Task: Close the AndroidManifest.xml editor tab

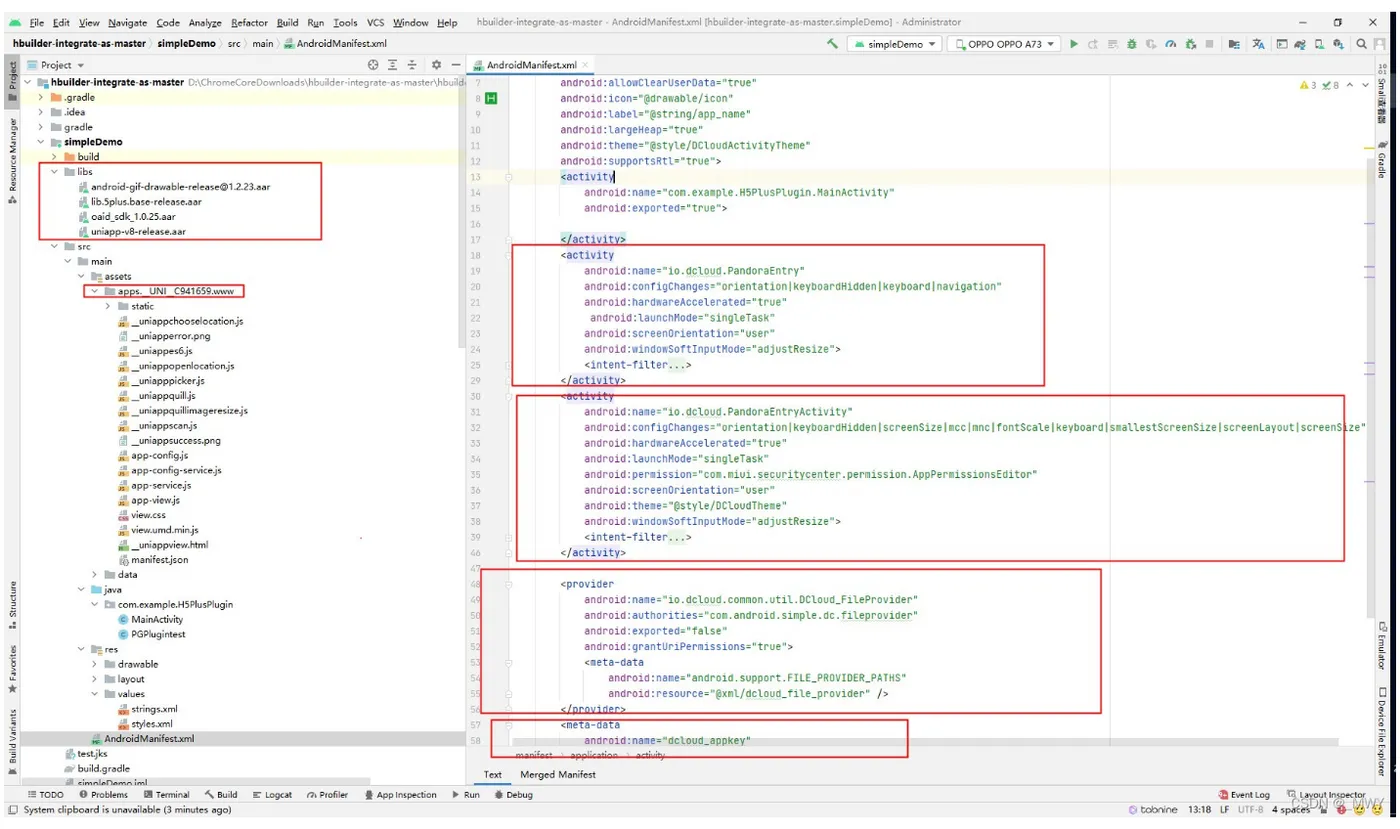Action: [x=586, y=65]
